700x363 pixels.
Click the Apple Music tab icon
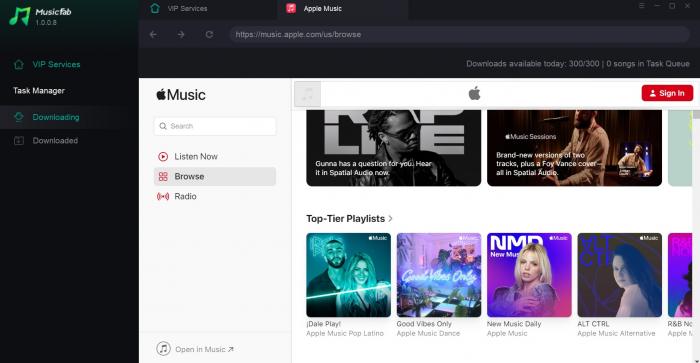291,8
